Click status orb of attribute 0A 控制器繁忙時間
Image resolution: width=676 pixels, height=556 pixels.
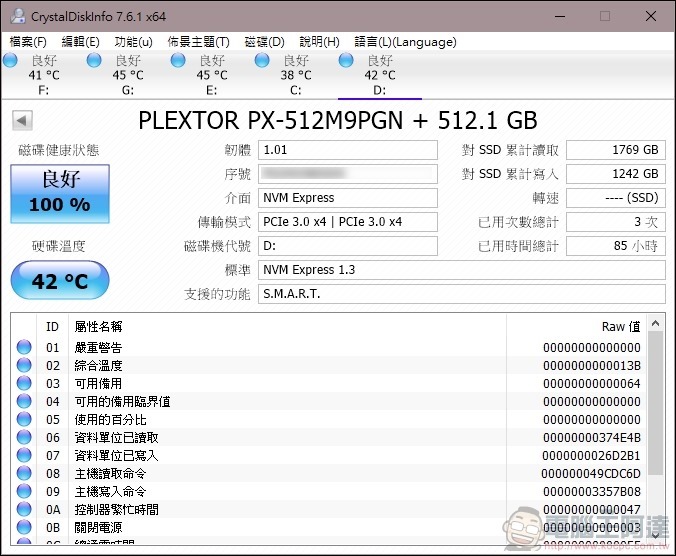pos(24,509)
